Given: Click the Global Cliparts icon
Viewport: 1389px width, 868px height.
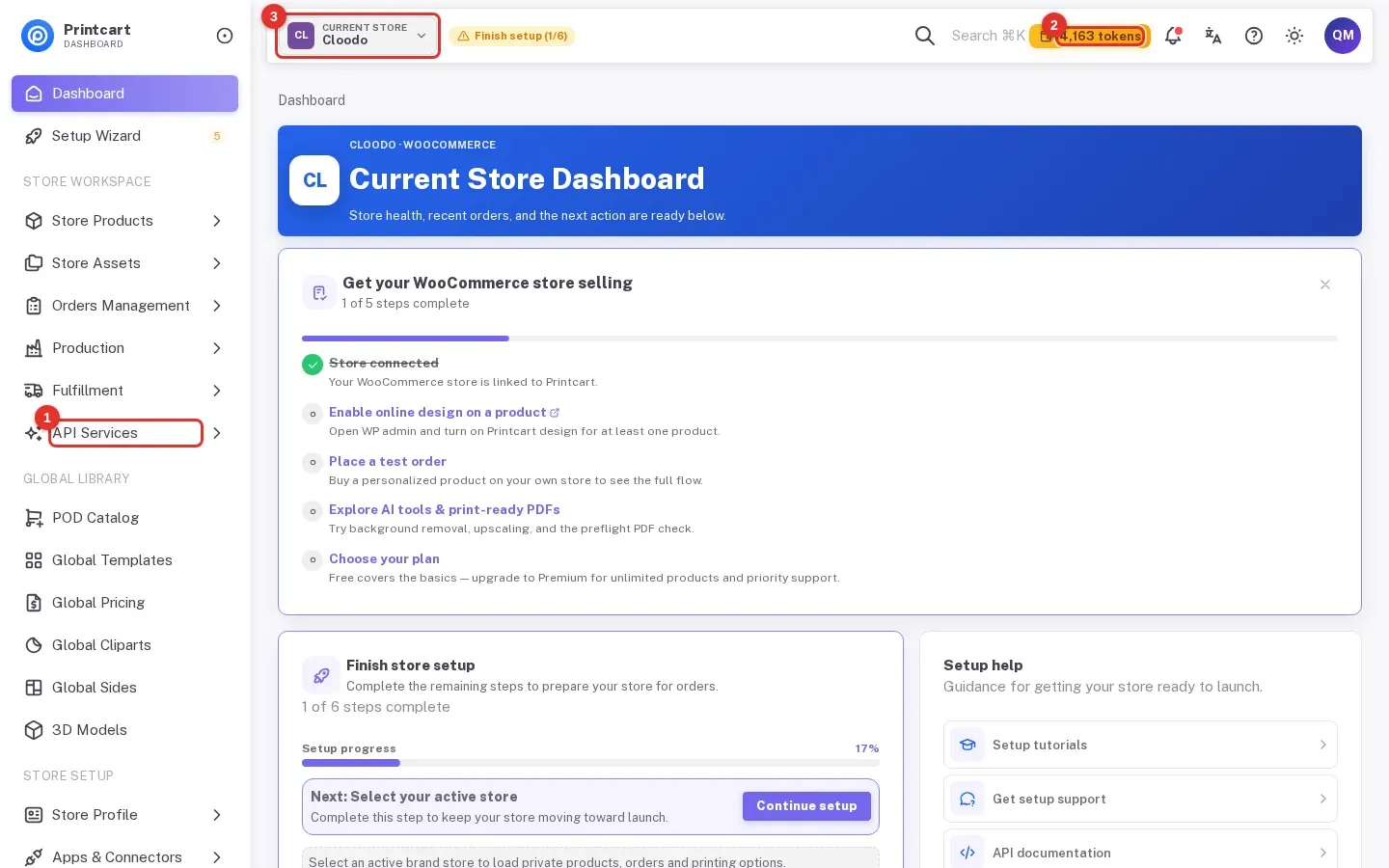Looking at the screenshot, I should click(x=34, y=645).
